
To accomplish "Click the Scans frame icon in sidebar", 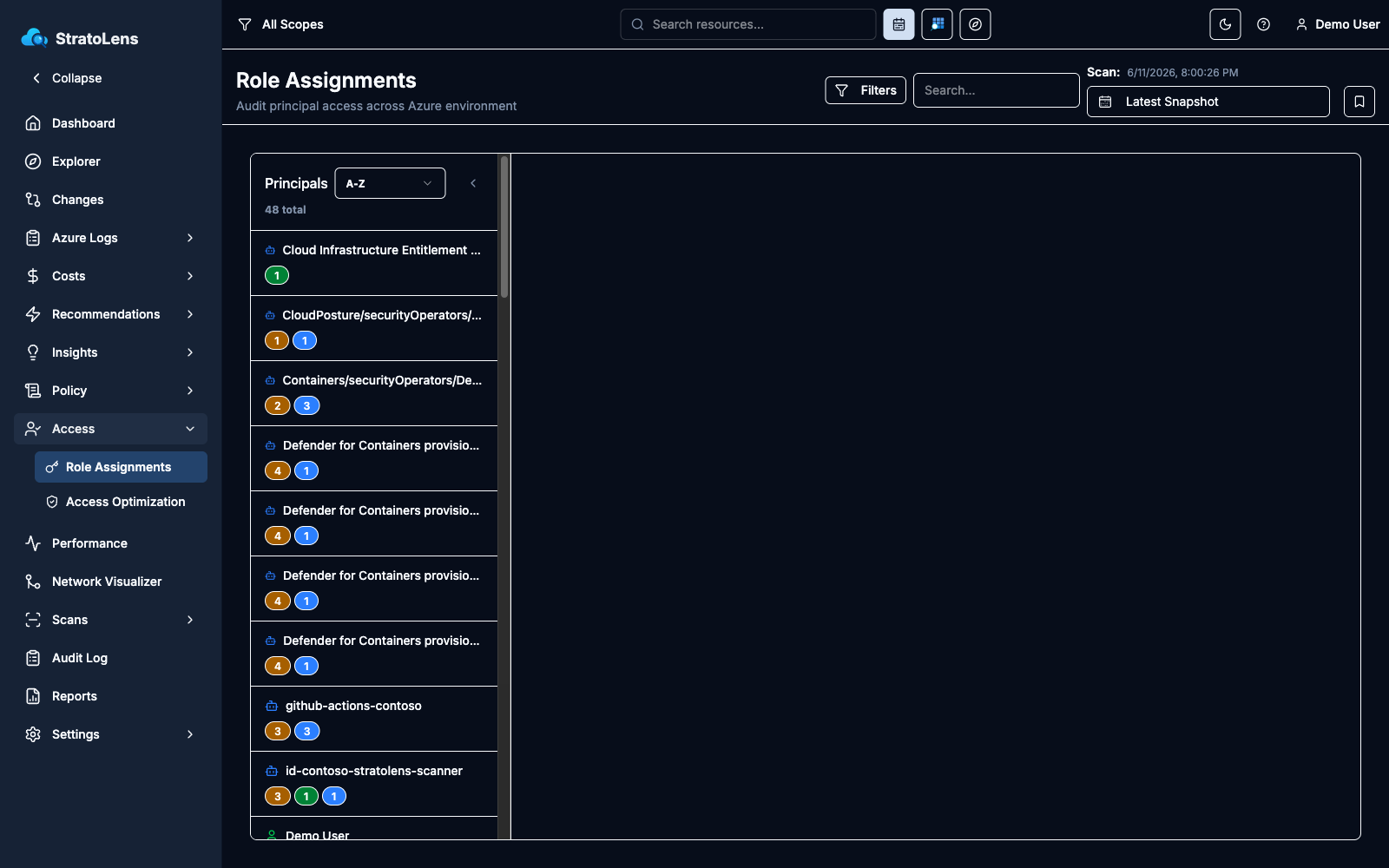I will click(33, 620).
